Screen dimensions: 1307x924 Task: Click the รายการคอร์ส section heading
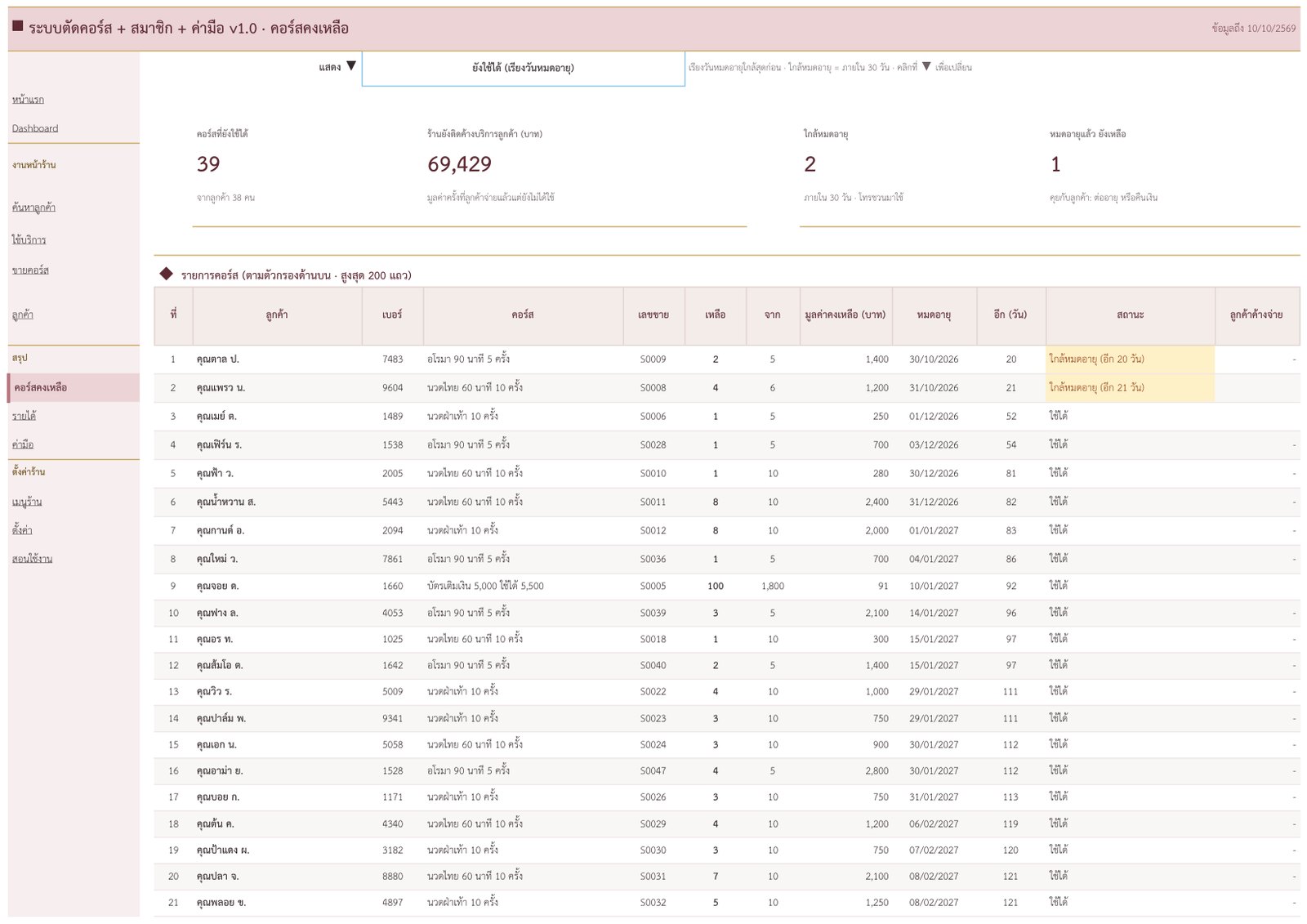point(296,275)
